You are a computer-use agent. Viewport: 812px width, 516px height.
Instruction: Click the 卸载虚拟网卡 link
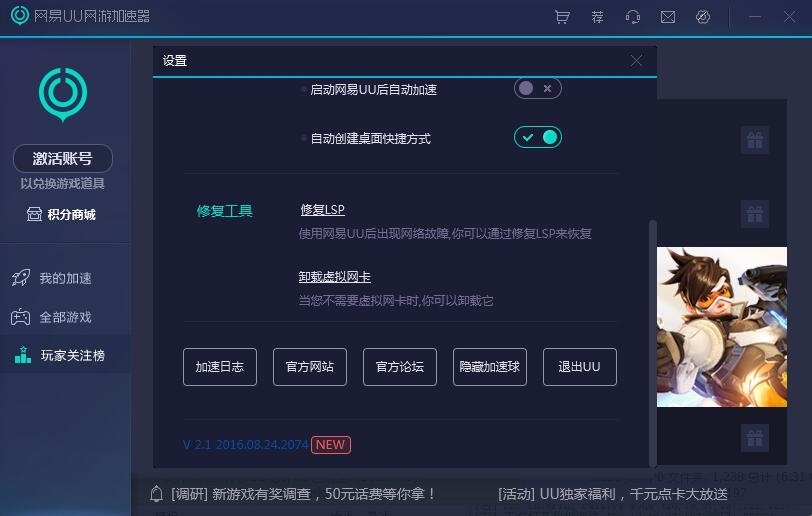335,277
